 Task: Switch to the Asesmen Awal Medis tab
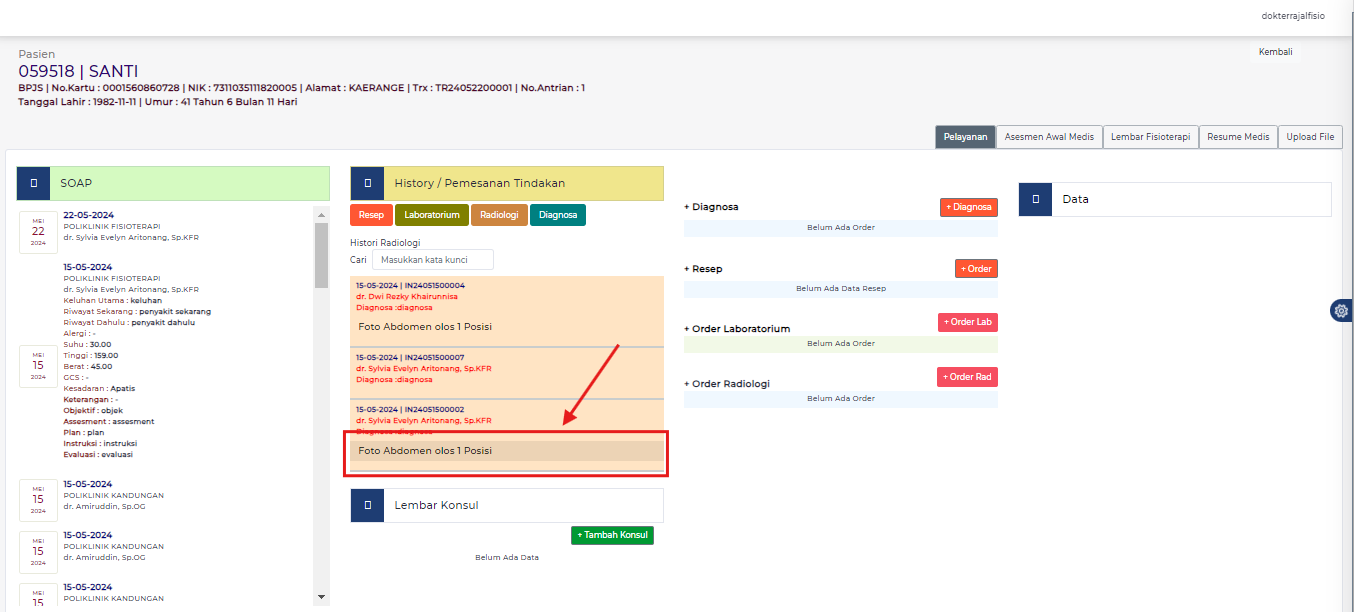tap(1049, 137)
